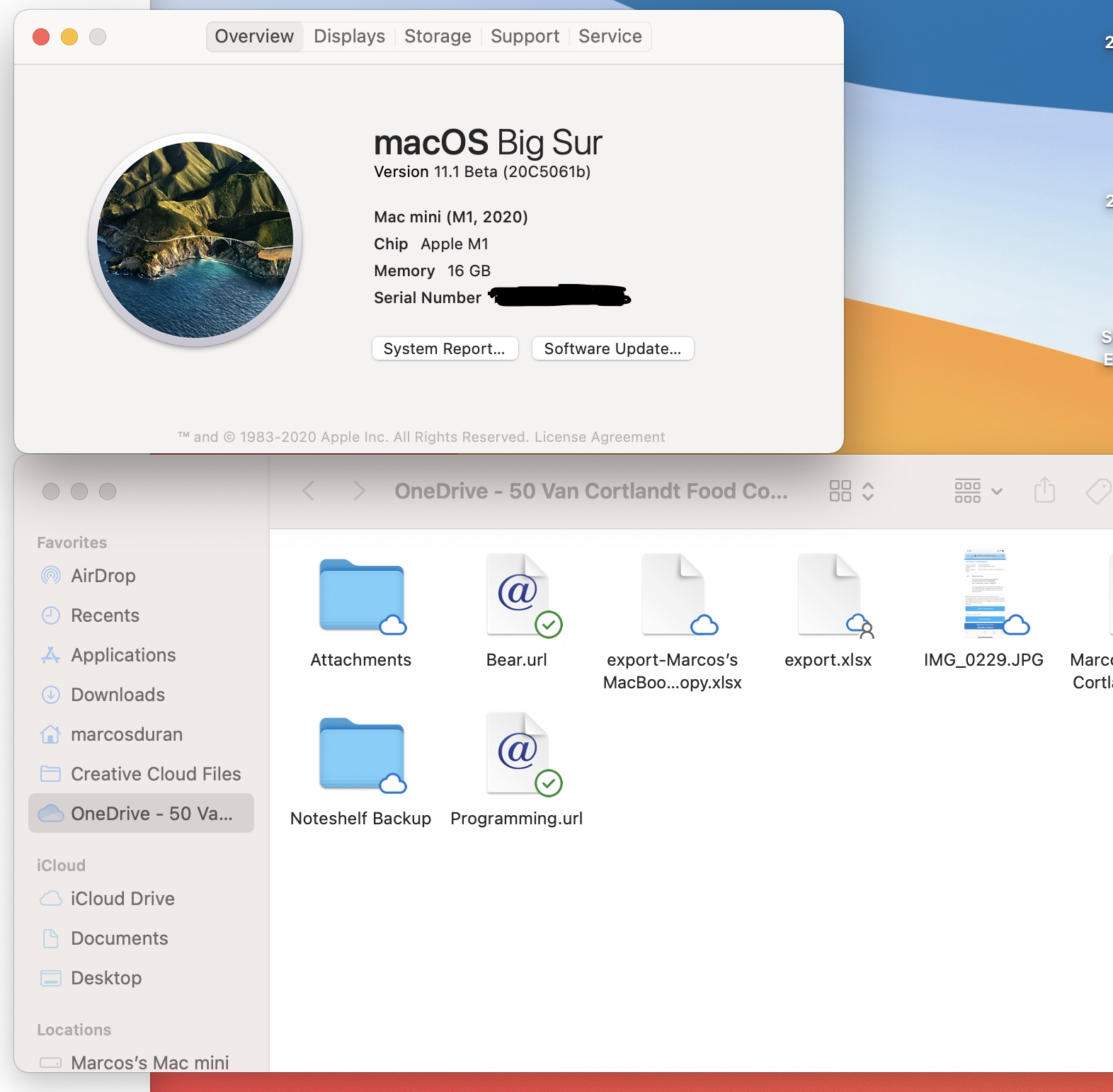The height and width of the screenshot is (1092, 1113).
Task: Open Desktop in the sidebar
Action: tap(141, 978)
